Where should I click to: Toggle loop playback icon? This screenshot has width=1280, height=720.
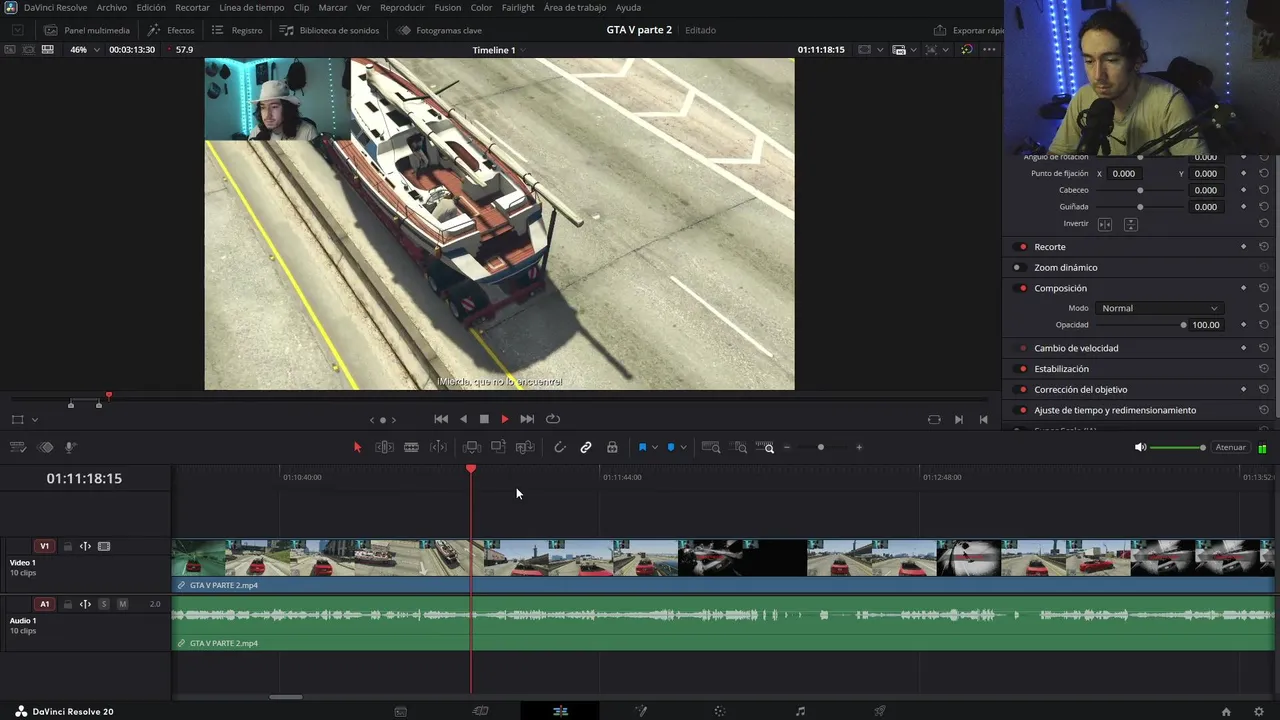coord(553,419)
